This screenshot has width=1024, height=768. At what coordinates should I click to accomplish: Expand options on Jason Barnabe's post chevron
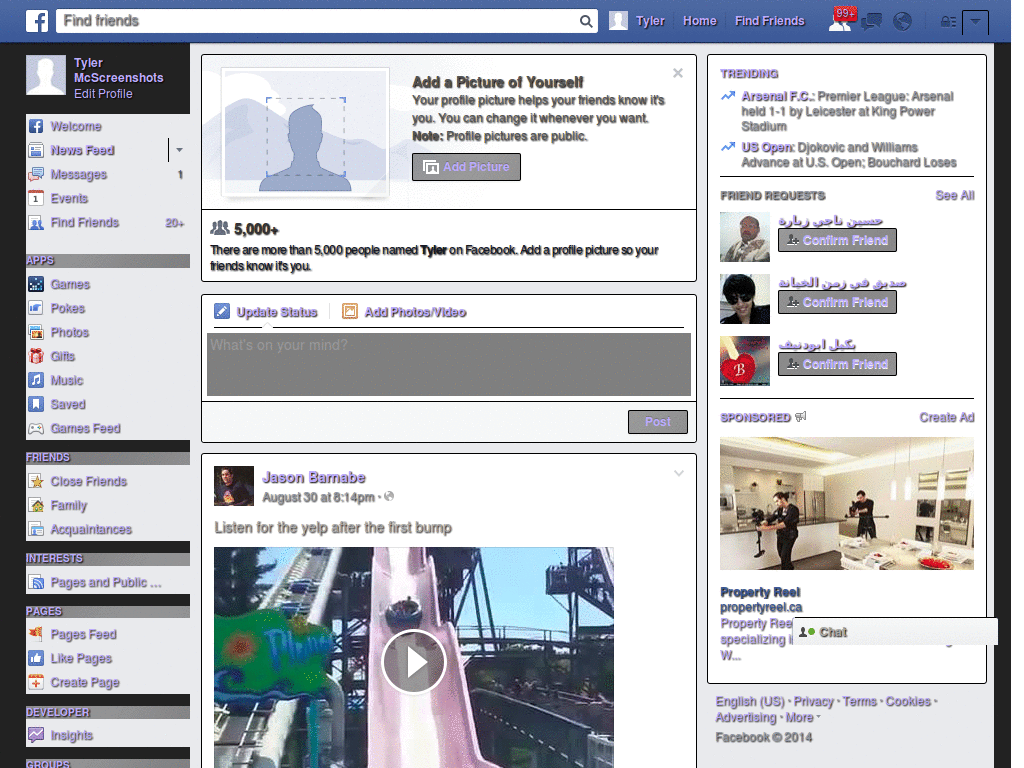pos(679,473)
